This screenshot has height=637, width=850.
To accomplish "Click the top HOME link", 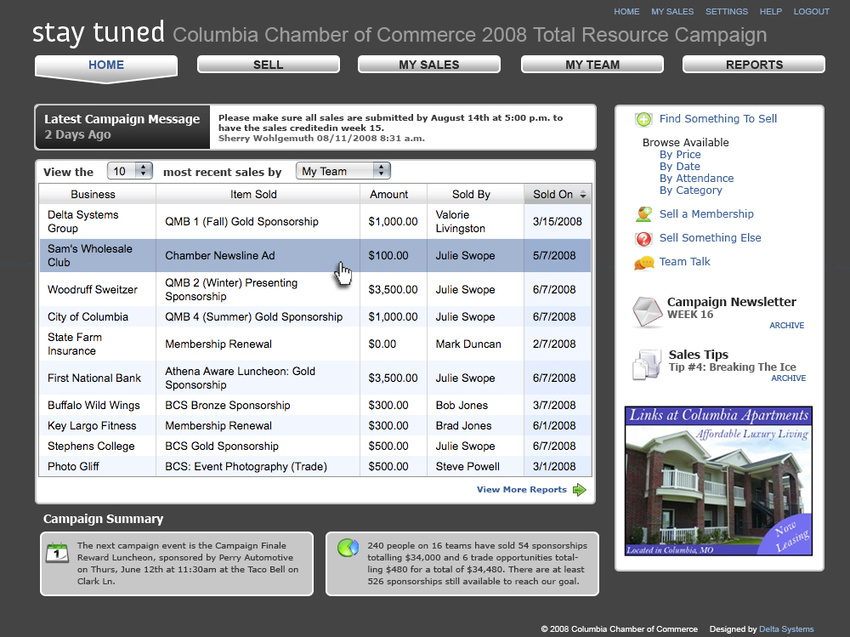I will [627, 11].
